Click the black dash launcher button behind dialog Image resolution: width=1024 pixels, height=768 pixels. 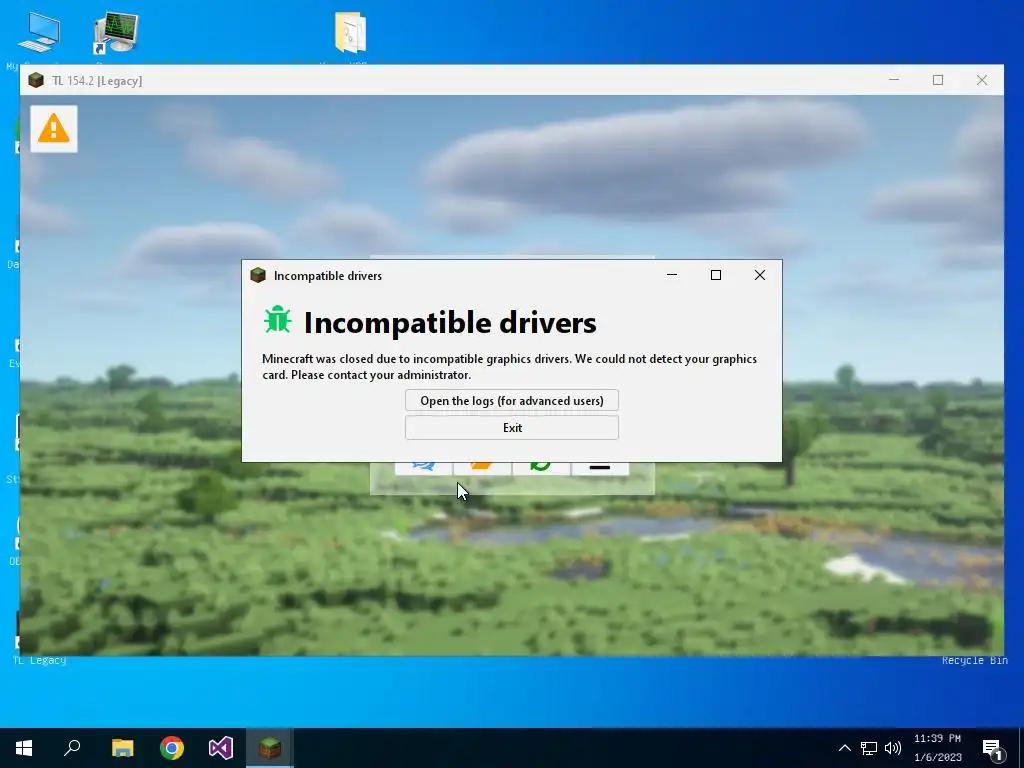point(600,468)
